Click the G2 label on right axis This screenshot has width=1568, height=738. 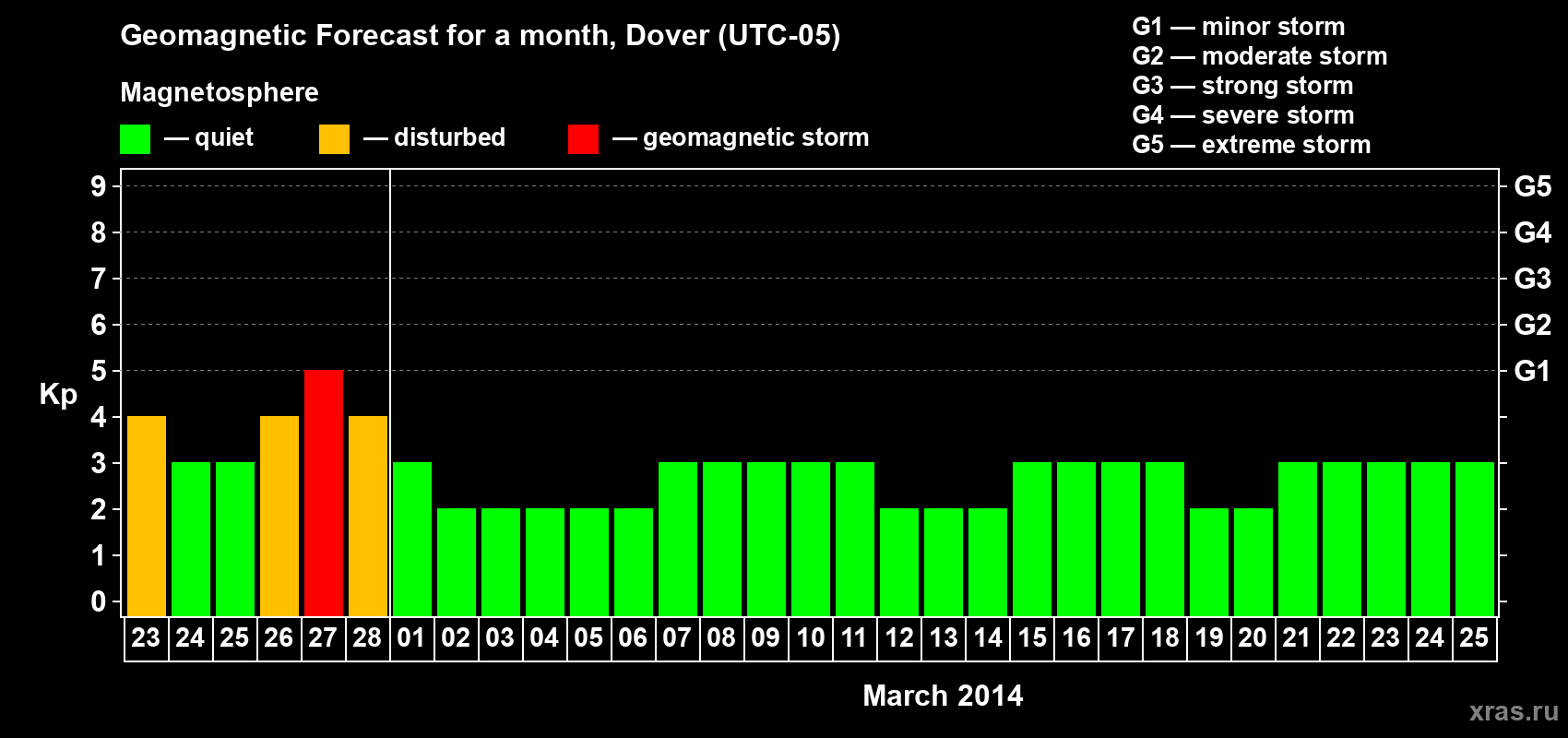pos(1532,325)
